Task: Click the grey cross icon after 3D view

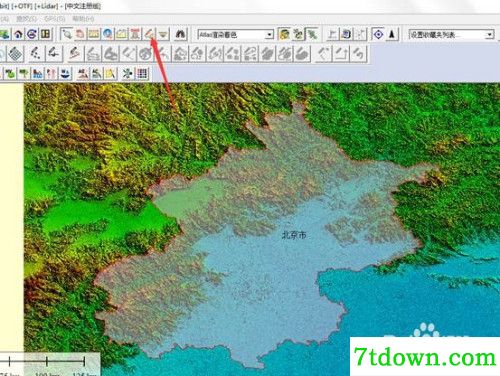Action: [x=360, y=34]
